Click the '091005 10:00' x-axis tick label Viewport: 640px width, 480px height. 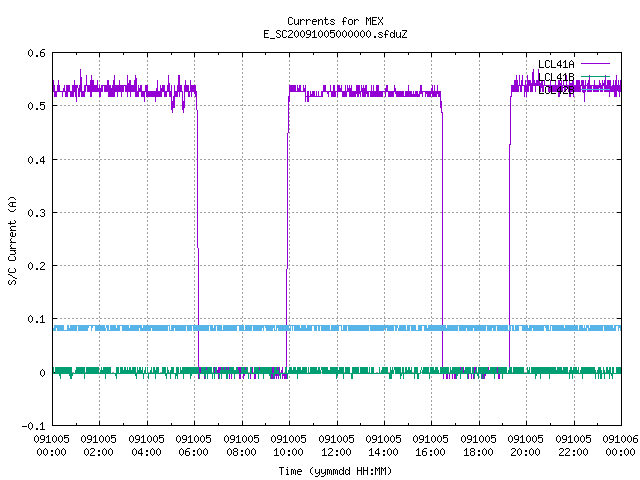288,445
